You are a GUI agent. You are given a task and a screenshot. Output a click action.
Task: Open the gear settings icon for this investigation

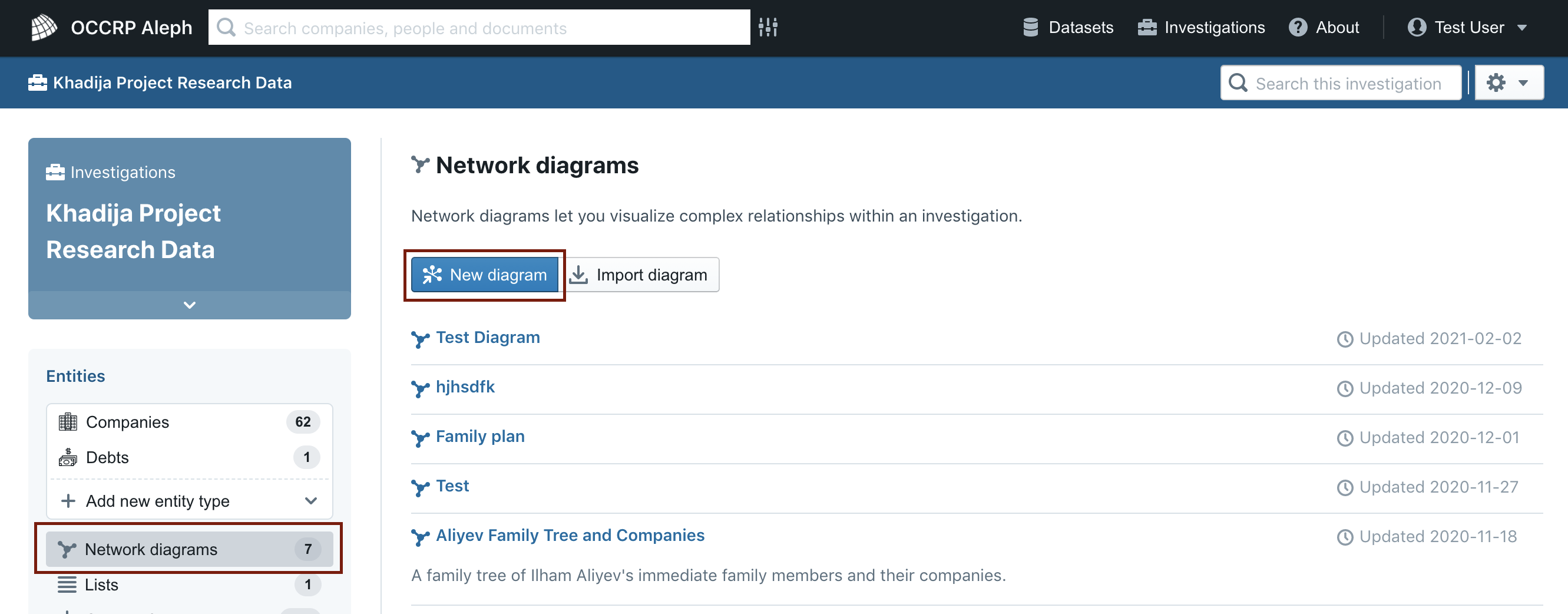point(1496,82)
